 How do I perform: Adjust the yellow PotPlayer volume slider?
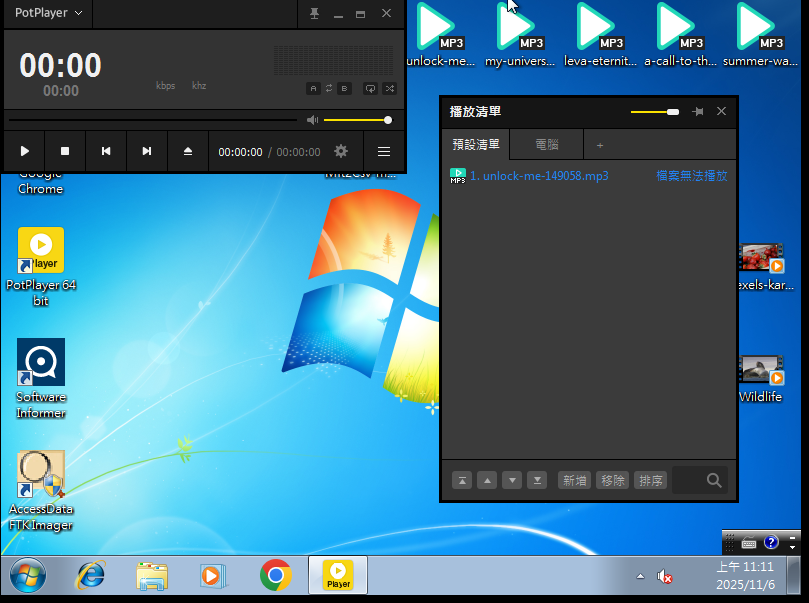coord(357,120)
